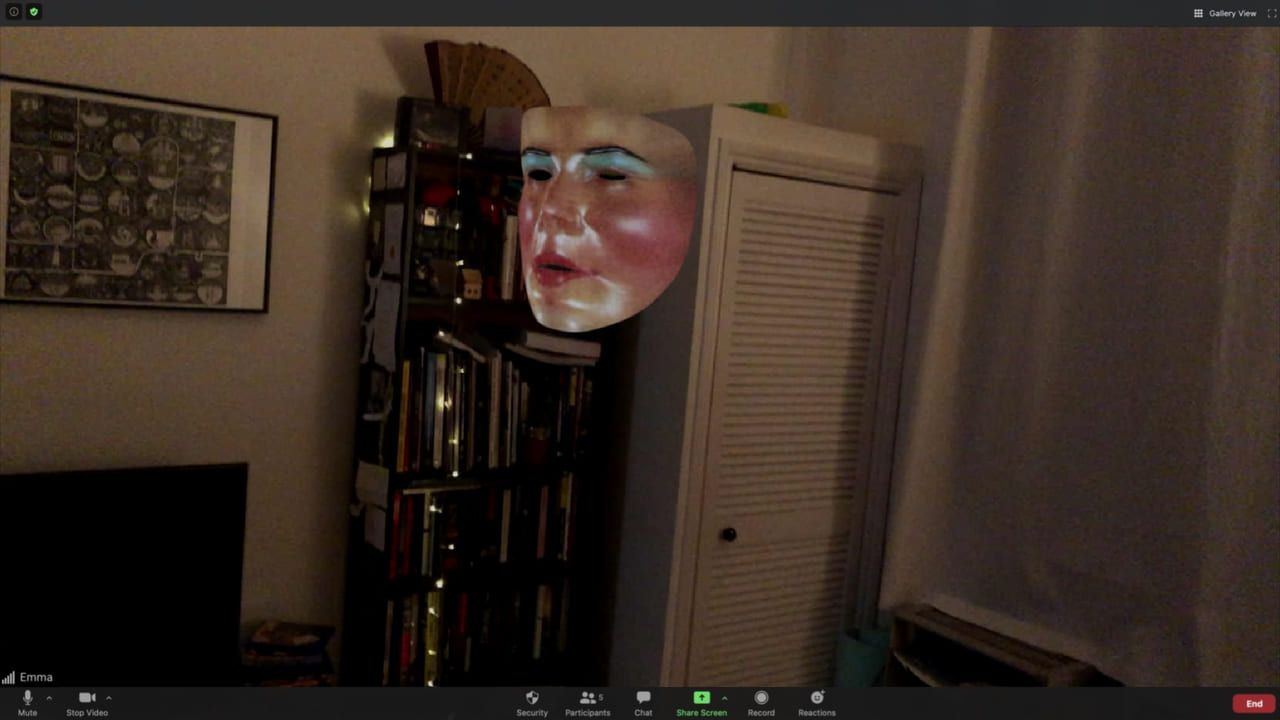Stop the video camera
The width and height of the screenshot is (1280, 720).
coord(87,702)
